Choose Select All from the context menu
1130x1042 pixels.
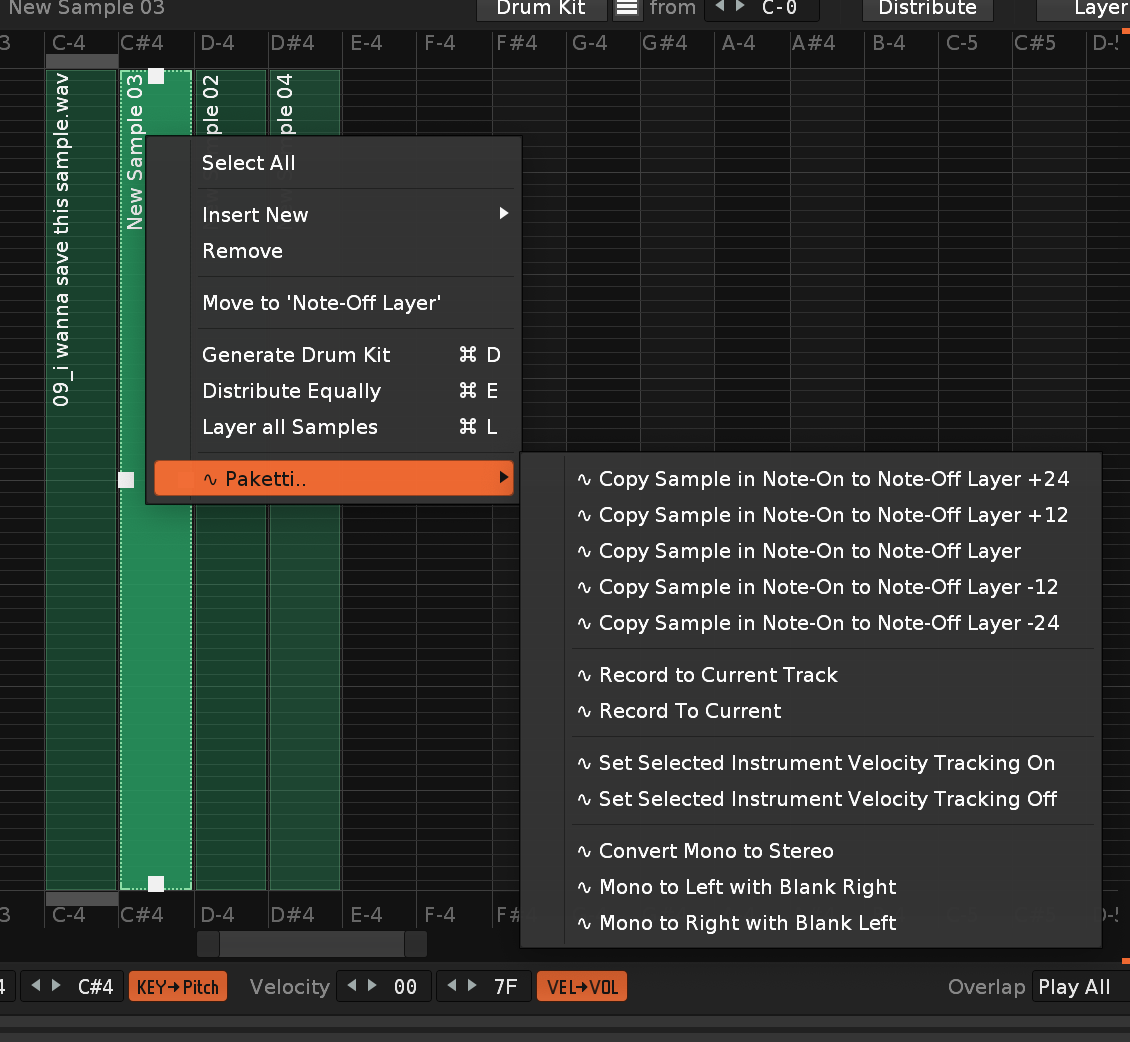[x=249, y=163]
